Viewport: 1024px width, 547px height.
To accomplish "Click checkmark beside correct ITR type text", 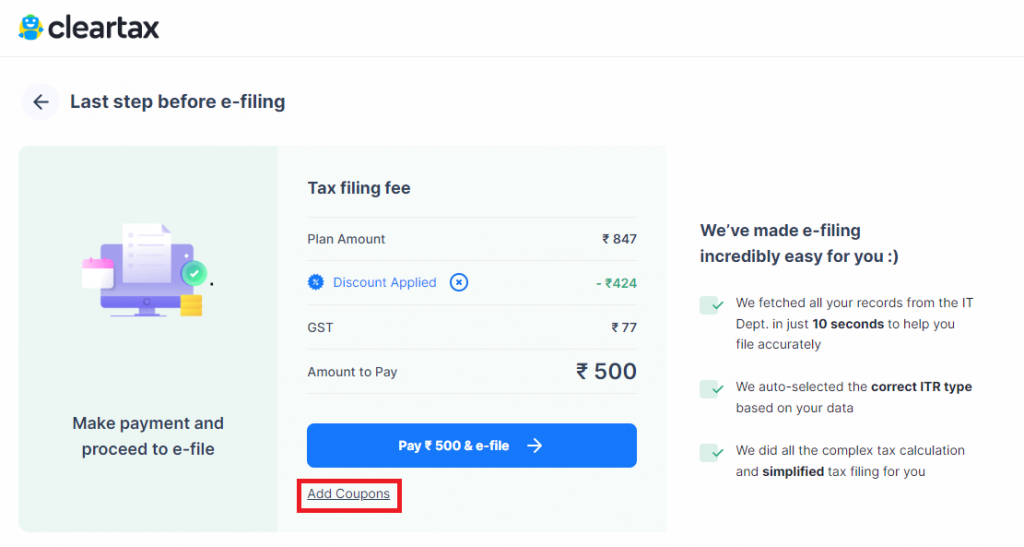I will [711, 389].
